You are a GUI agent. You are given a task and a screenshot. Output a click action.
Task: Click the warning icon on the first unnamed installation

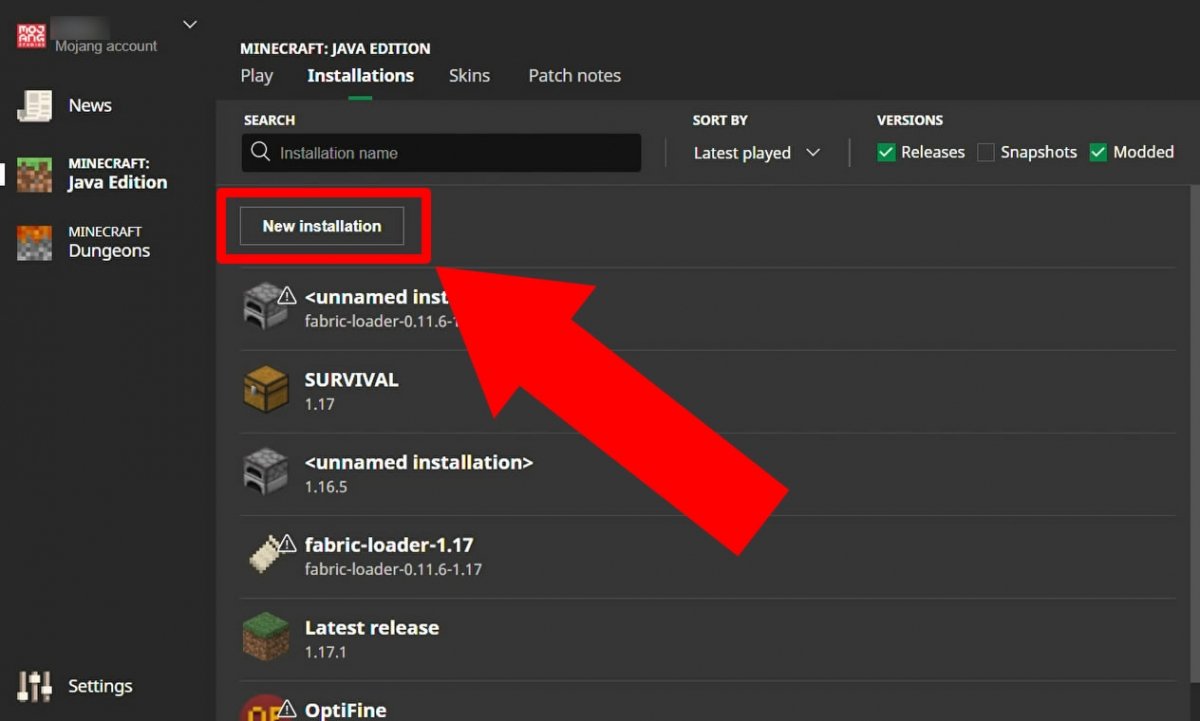click(x=287, y=295)
